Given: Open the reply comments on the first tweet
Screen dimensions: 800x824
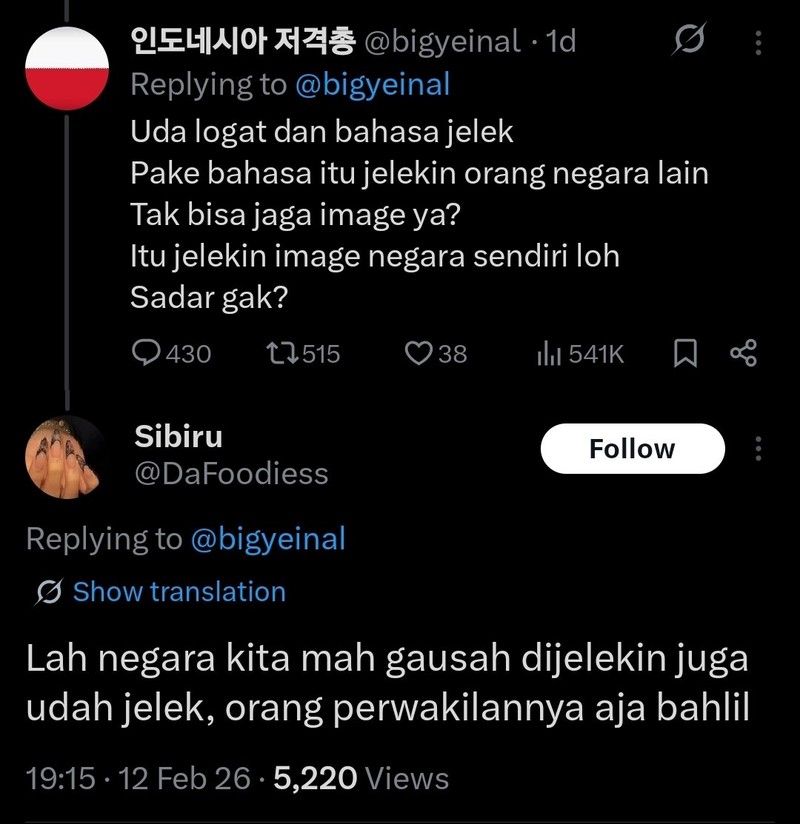Looking at the screenshot, I should tap(148, 353).
